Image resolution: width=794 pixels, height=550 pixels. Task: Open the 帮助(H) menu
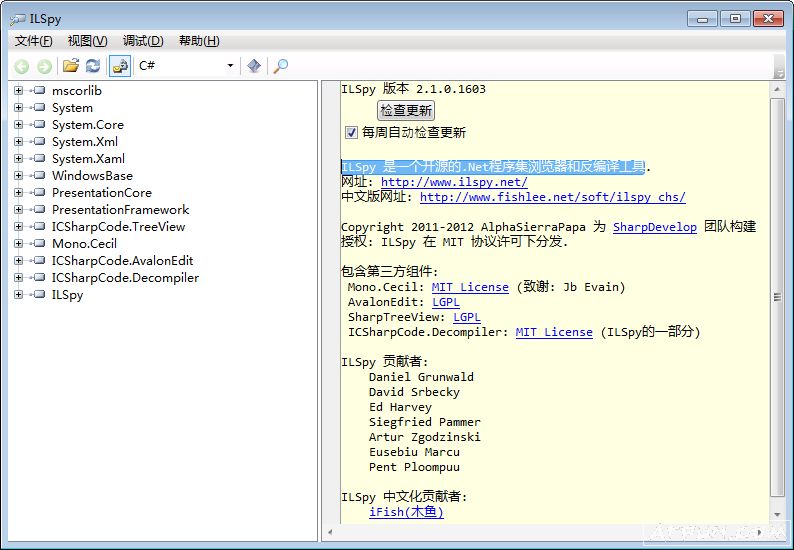coord(199,41)
